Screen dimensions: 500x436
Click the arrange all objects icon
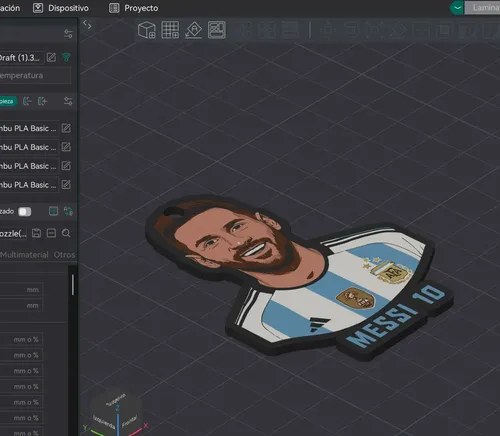[217, 30]
